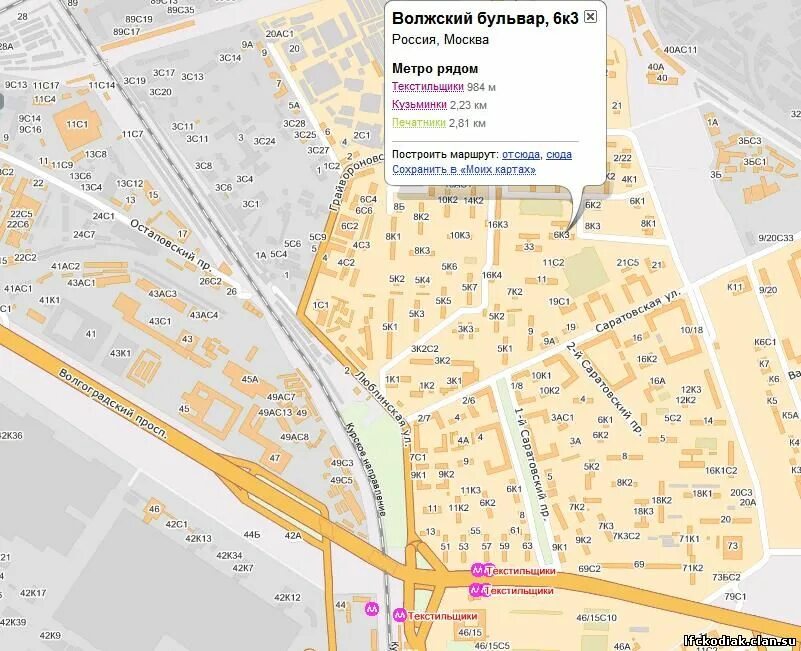801x651 pixels.
Task: Click the Остаповский пр. street label
Action: coord(171,247)
